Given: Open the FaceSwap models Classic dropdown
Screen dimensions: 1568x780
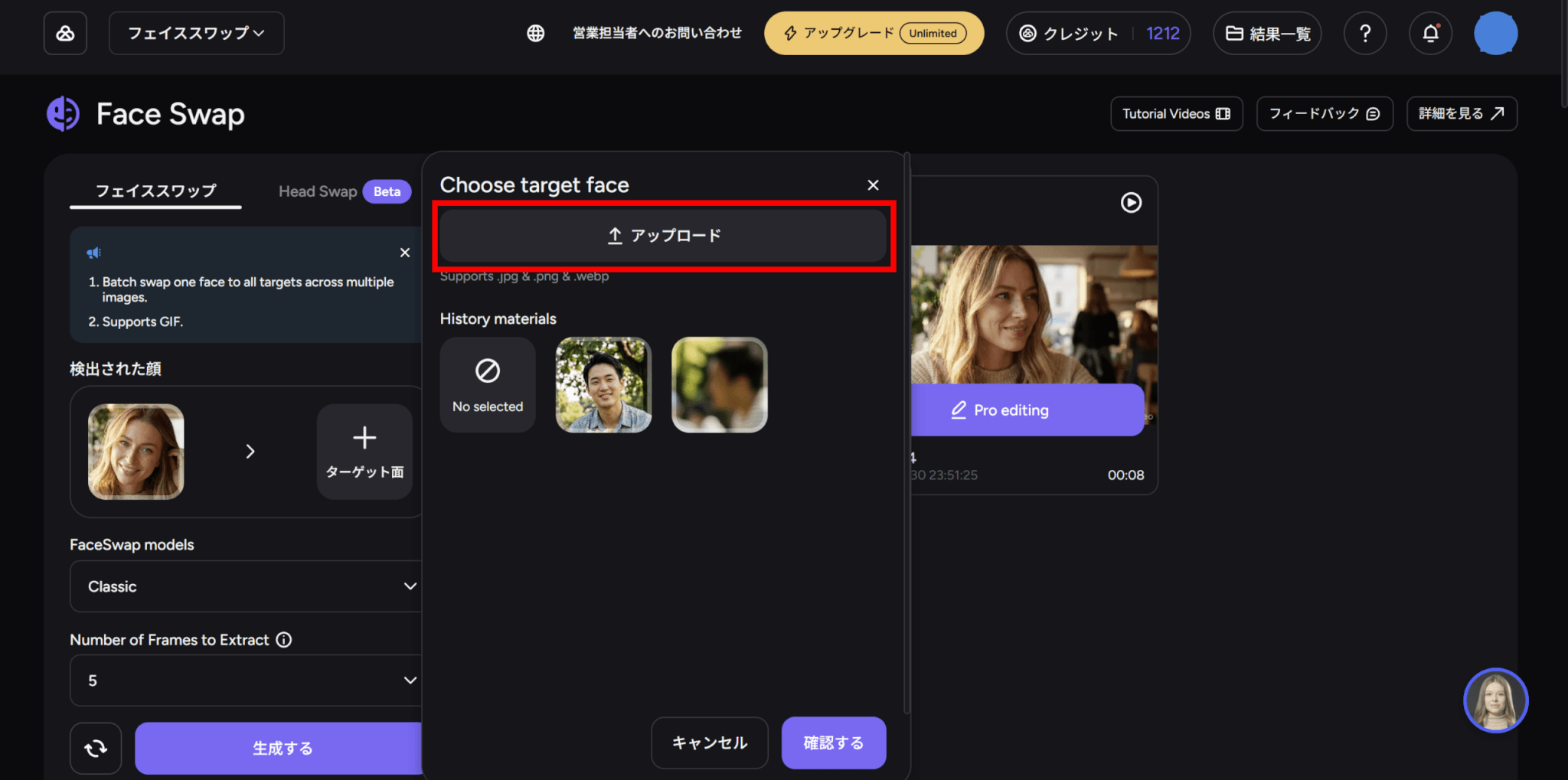Looking at the screenshot, I should [247, 586].
